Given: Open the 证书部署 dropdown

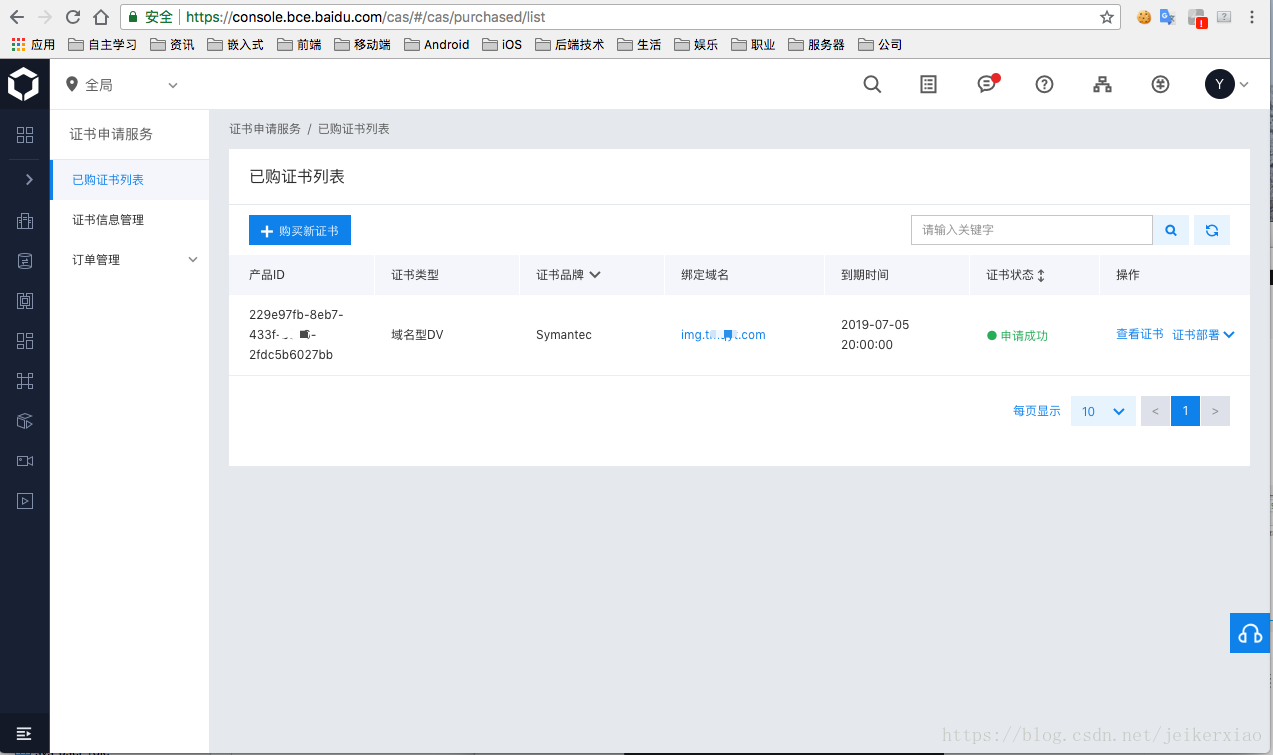Looking at the screenshot, I should point(1203,335).
